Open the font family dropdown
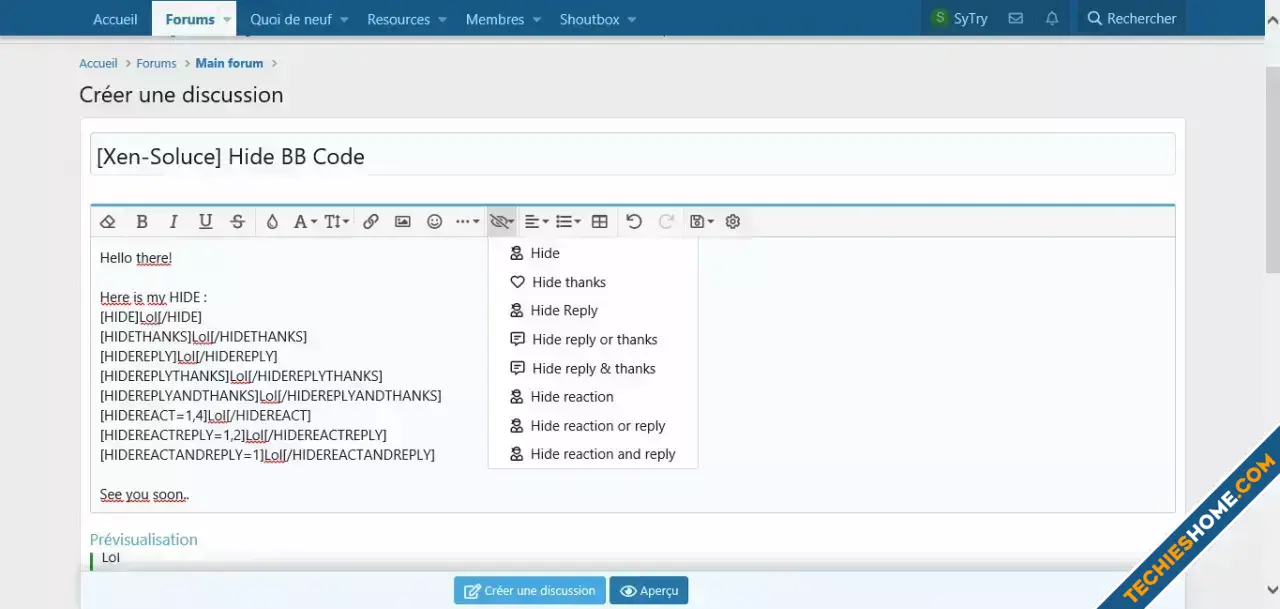This screenshot has width=1280, height=609. point(305,222)
